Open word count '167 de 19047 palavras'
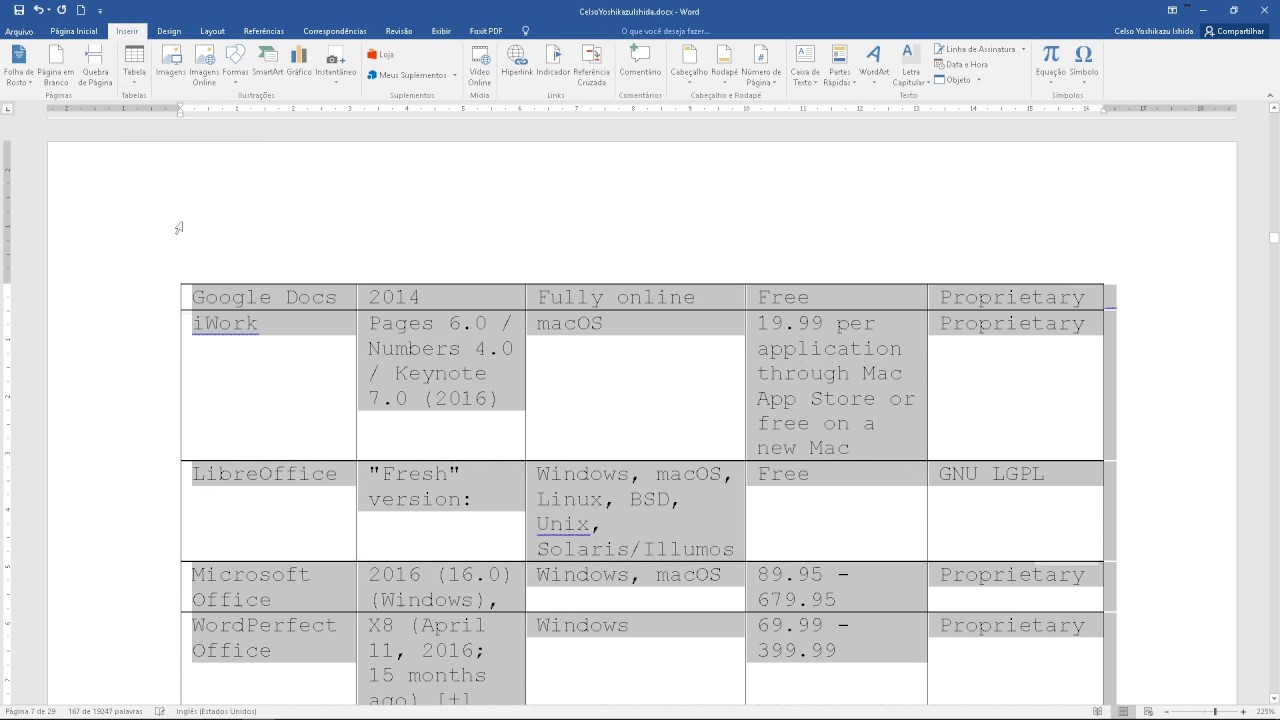Image resolution: width=1280 pixels, height=720 pixels. (105, 711)
